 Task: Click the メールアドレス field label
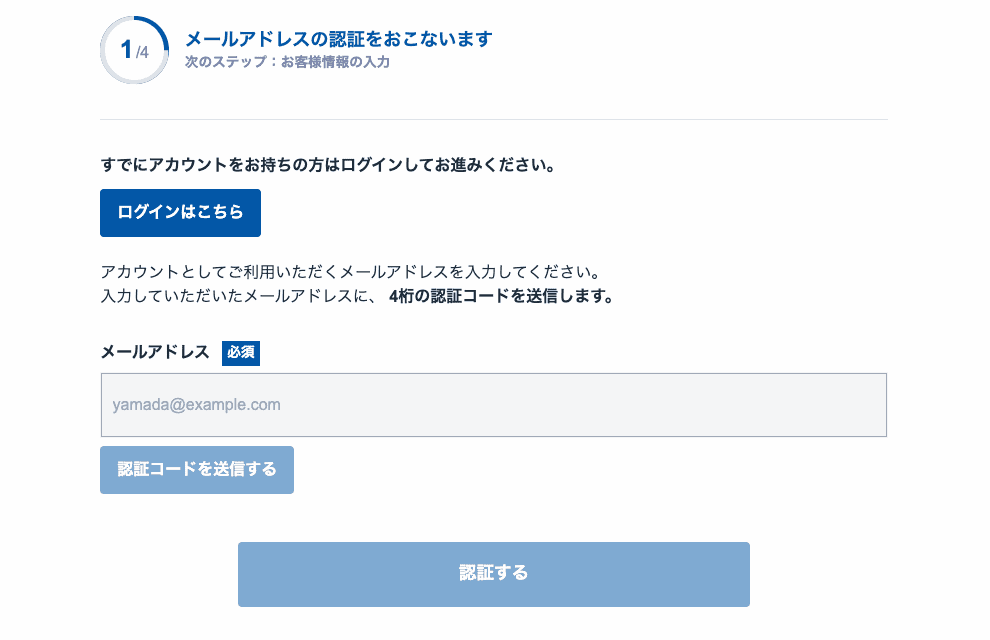click(155, 352)
